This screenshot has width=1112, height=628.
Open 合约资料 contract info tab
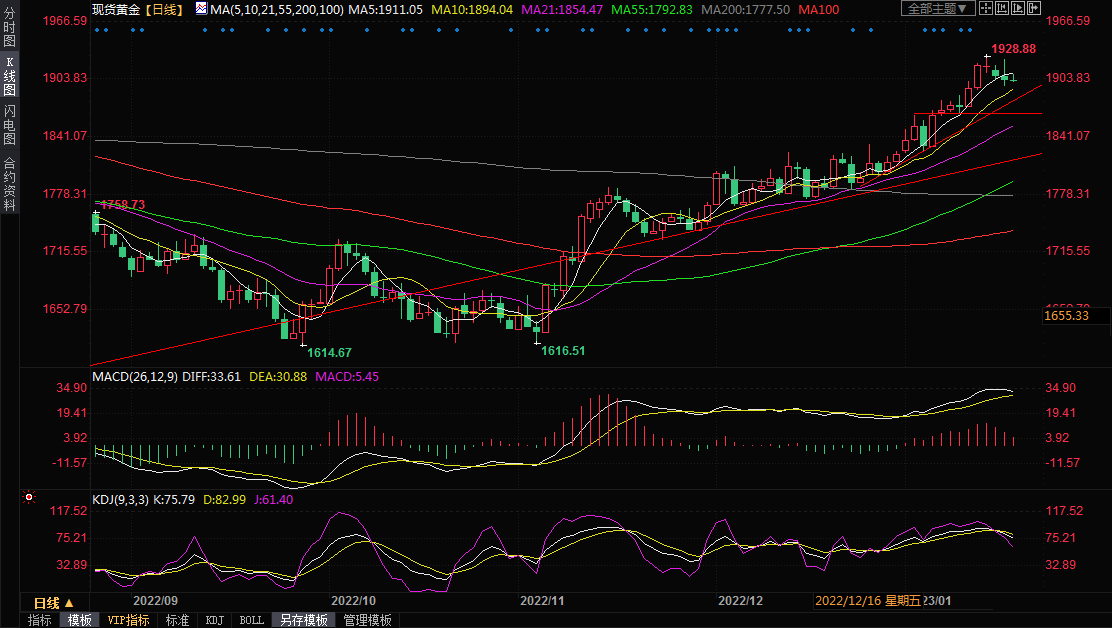click(9, 184)
